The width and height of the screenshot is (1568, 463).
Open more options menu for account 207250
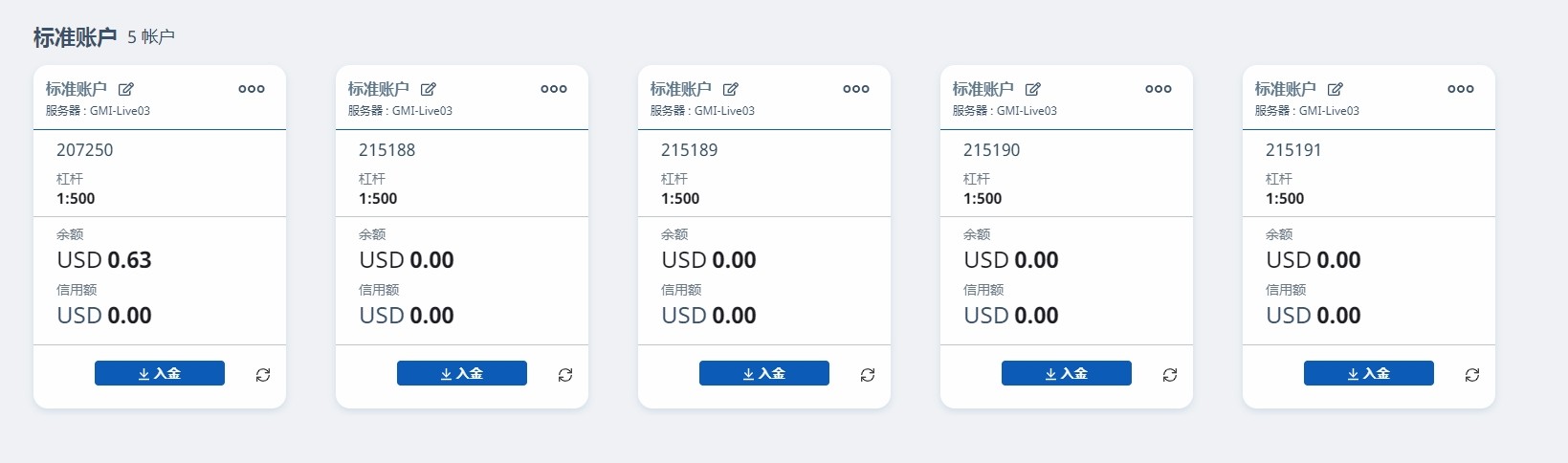(x=252, y=89)
